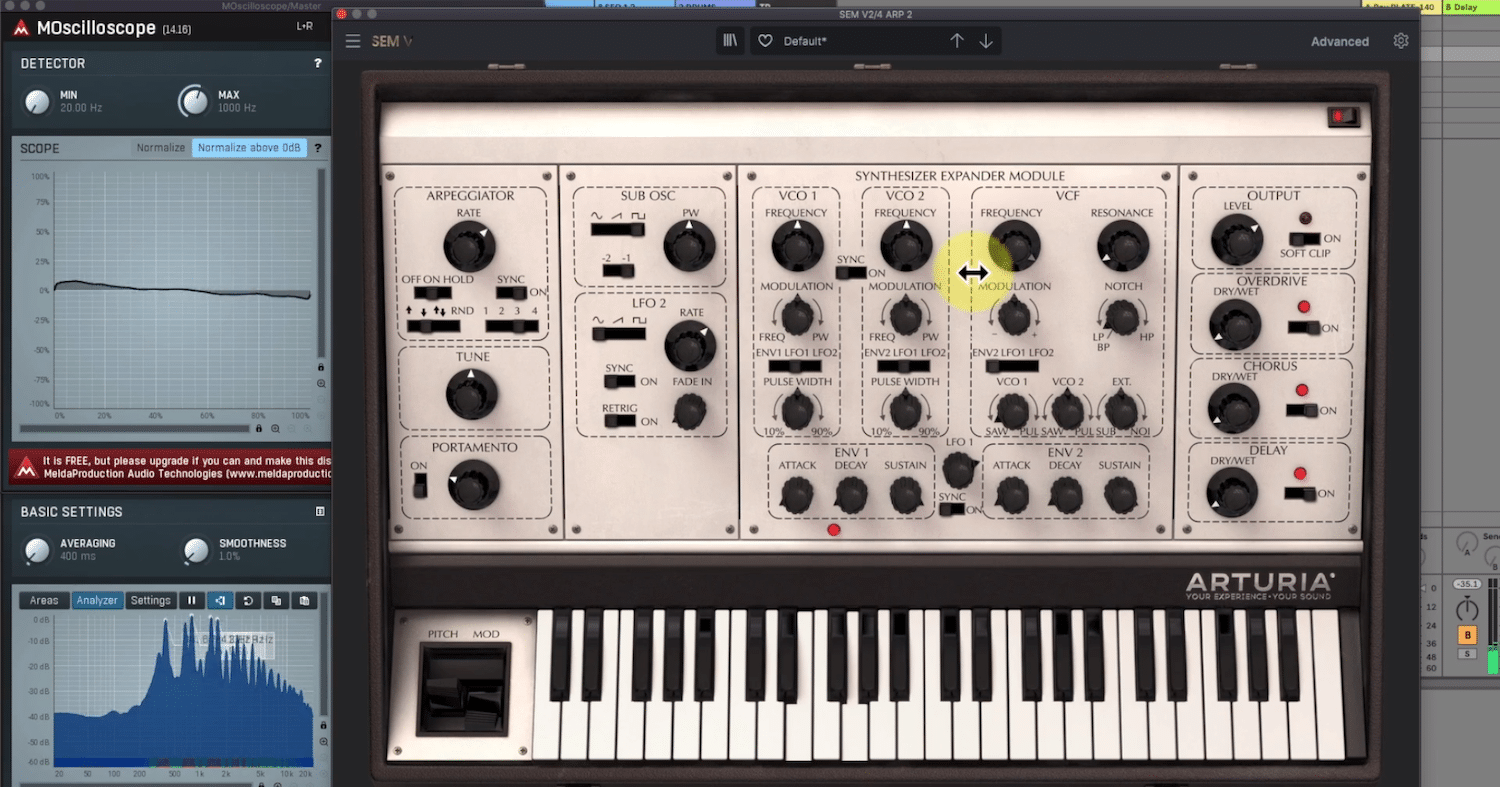Click the analyzer paste icon

[x=304, y=601]
